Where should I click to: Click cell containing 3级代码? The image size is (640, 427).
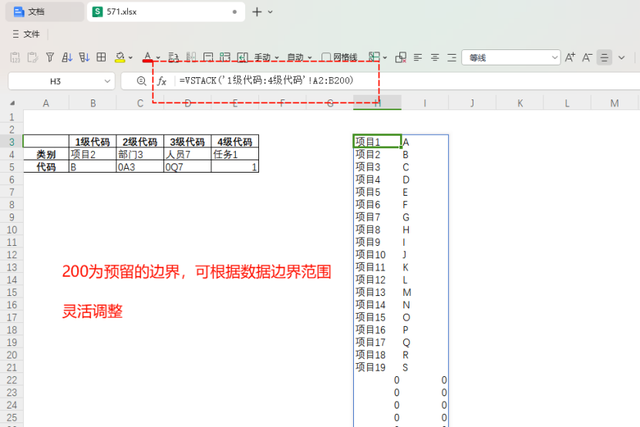click(x=187, y=142)
